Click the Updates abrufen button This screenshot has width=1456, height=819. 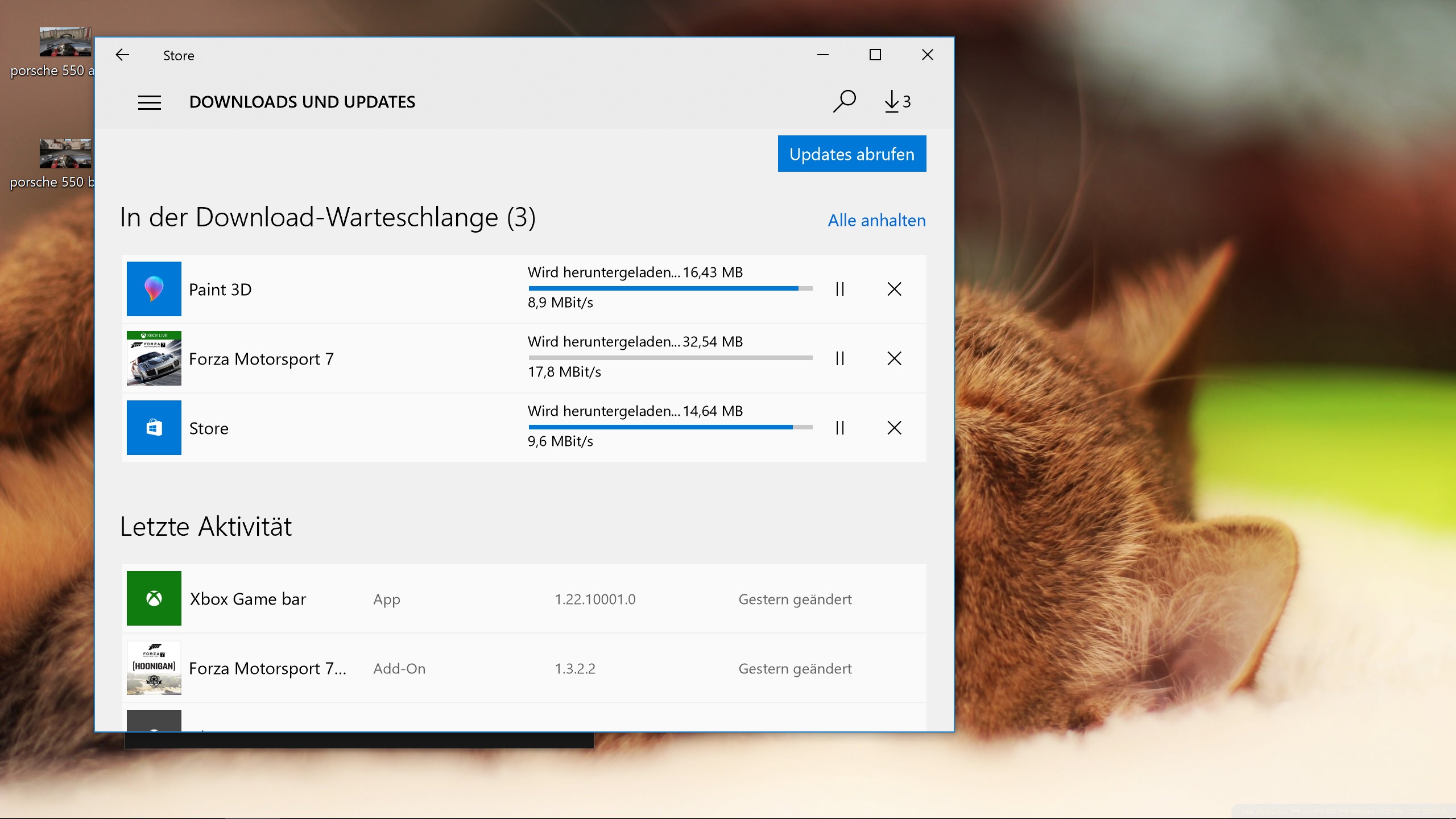click(851, 154)
